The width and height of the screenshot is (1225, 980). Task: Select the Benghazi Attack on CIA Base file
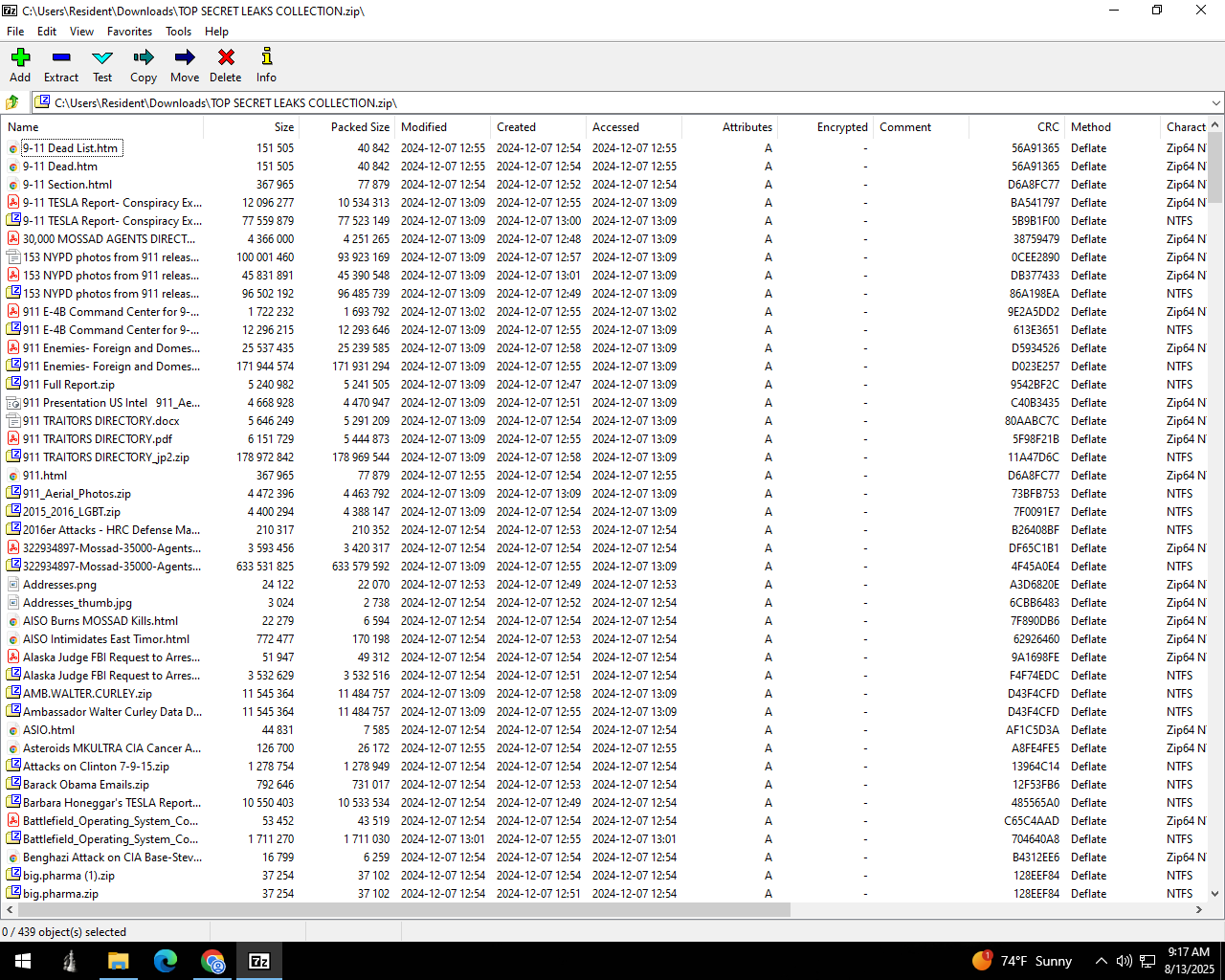[112, 857]
